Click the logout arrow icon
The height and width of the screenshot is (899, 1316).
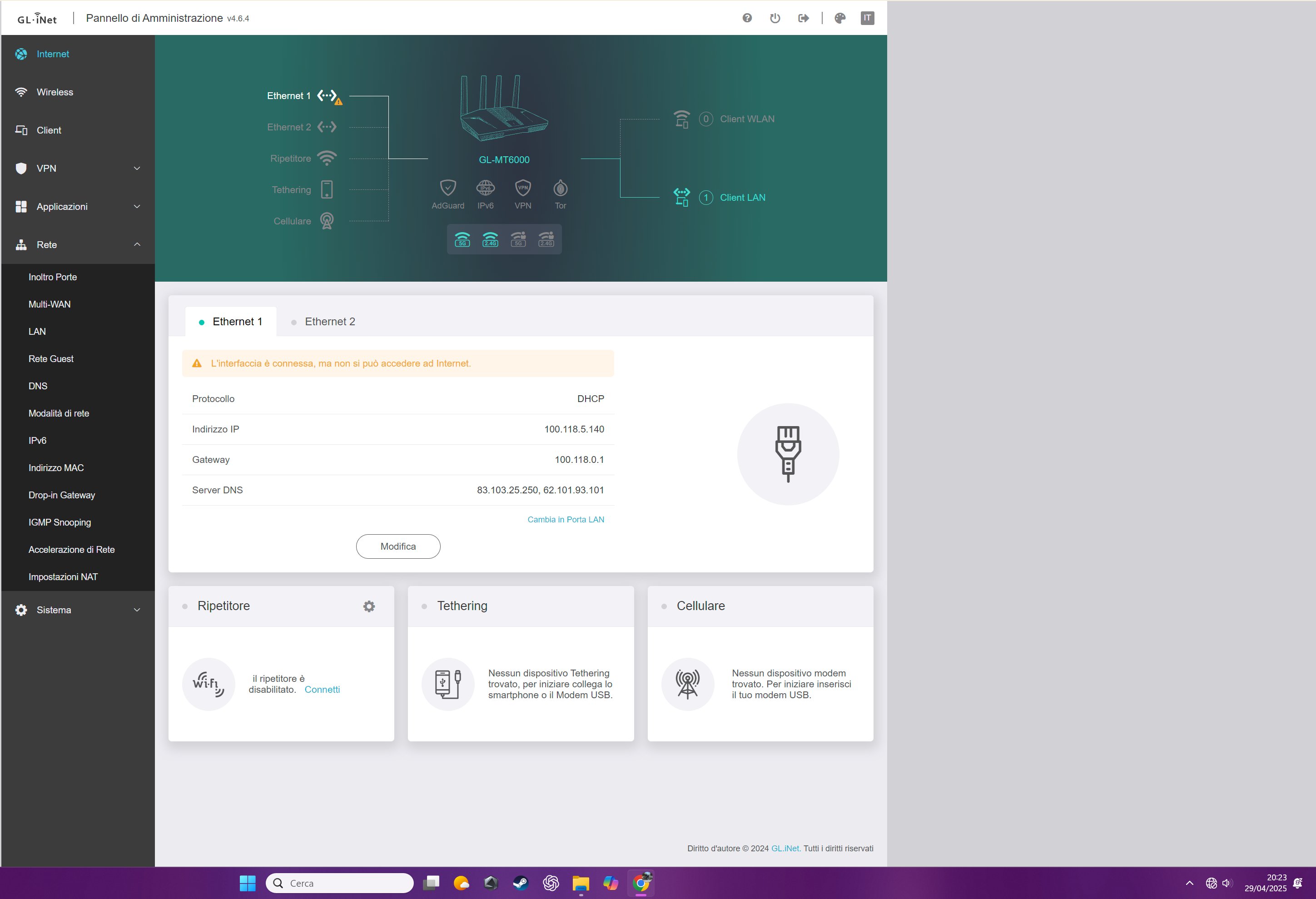click(x=803, y=18)
